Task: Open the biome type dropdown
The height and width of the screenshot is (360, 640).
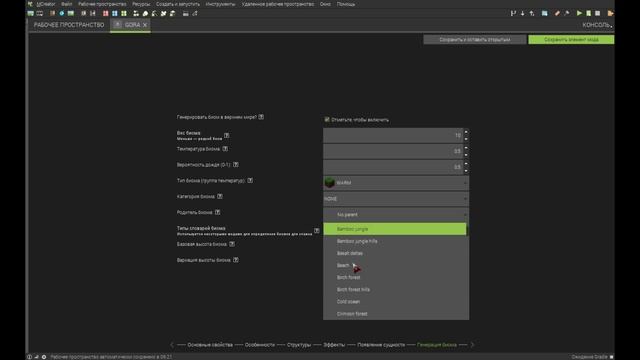Action: click(396, 182)
